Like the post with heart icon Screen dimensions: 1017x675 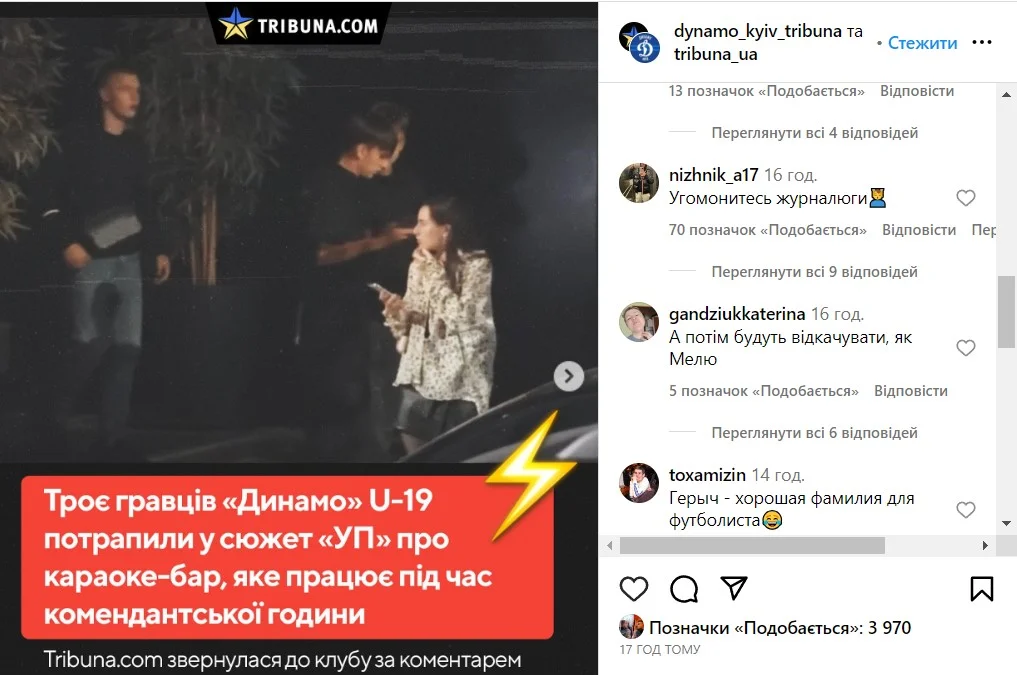pyautogui.click(x=634, y=589)
